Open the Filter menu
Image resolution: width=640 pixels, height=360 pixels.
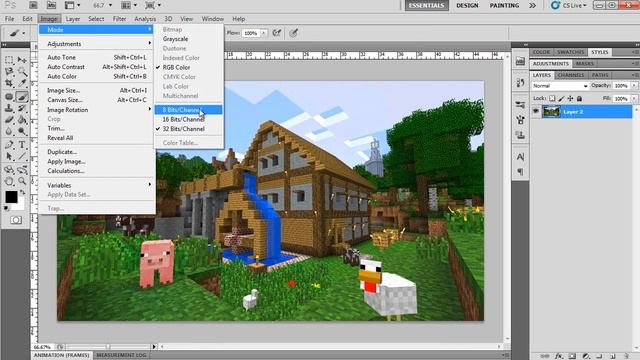click(x=119, y=19)
